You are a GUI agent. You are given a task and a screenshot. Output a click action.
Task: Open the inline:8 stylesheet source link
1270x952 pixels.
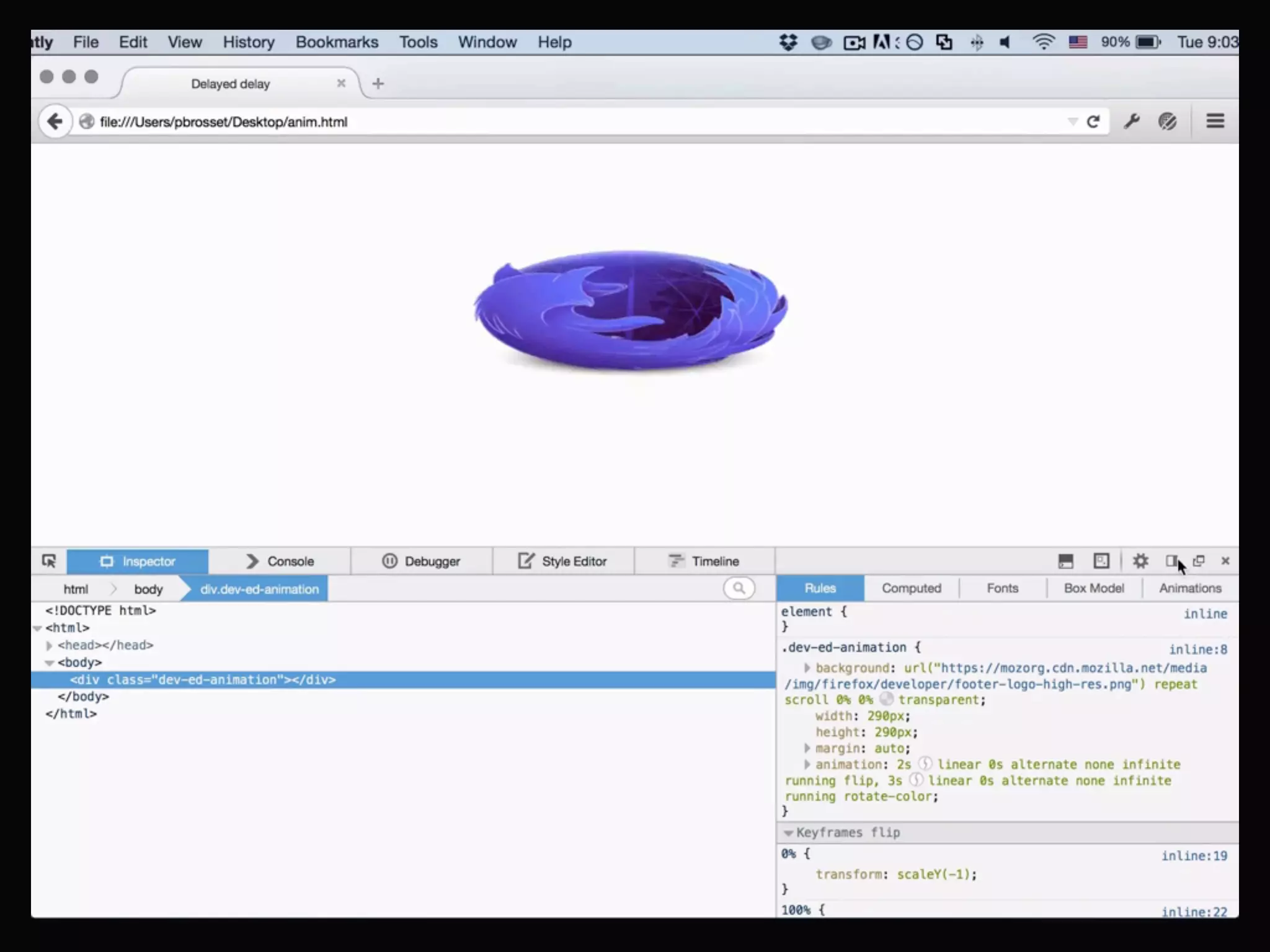(x=1197, y=649)
